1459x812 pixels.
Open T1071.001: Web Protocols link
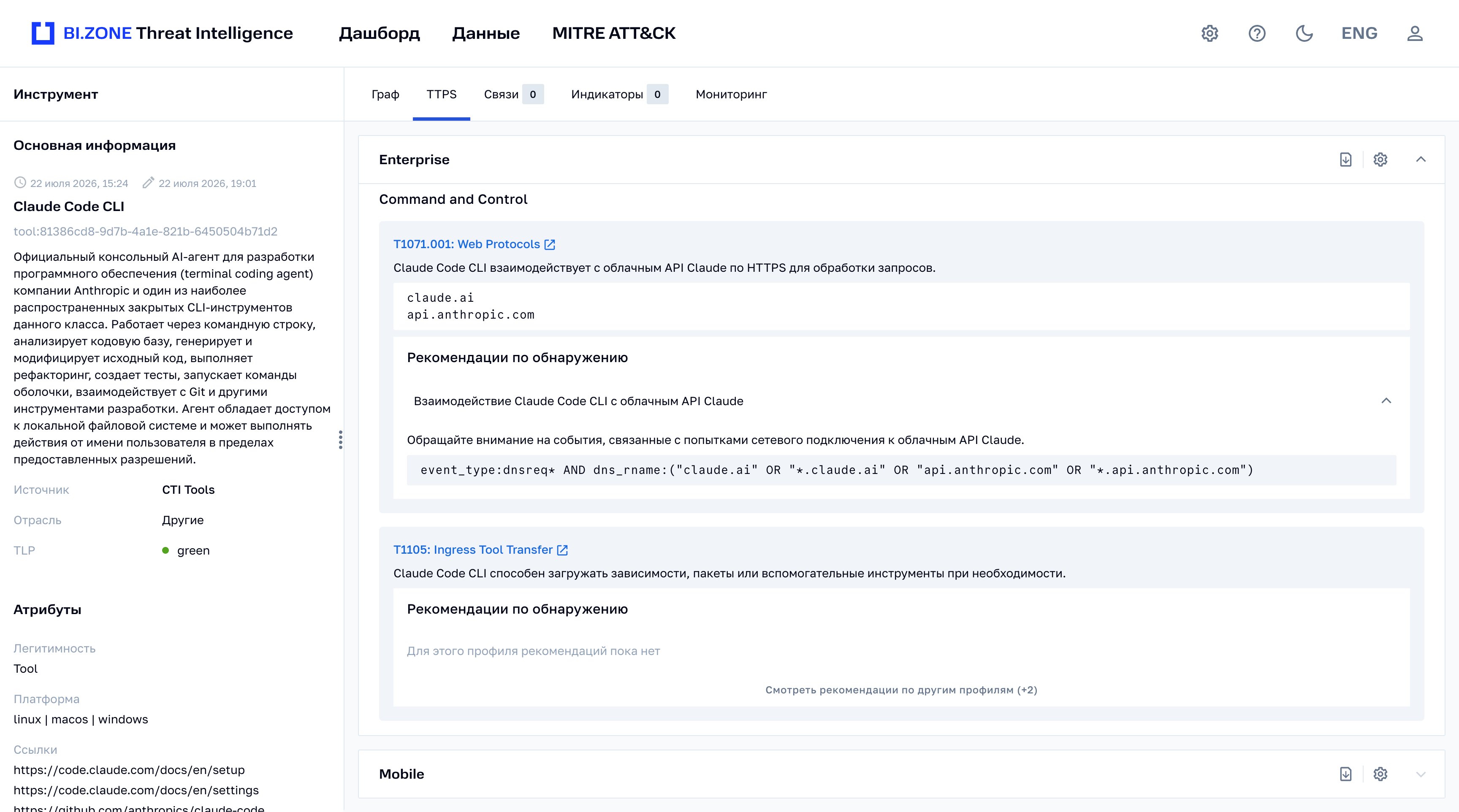pos(466,244)
